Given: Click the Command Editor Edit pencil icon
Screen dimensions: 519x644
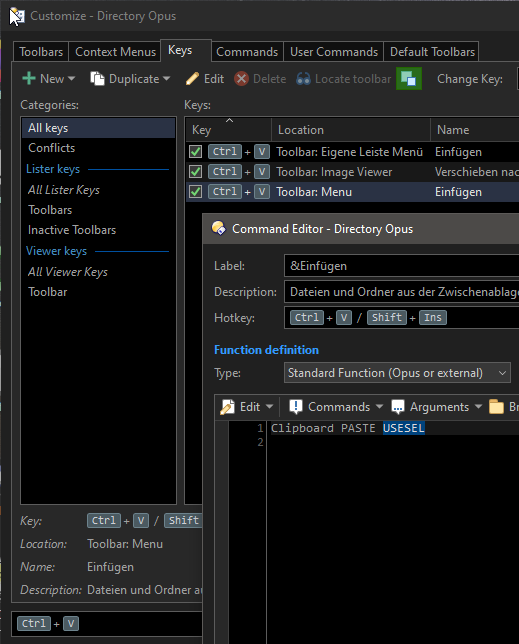Looking at the screenshot, I should click(227, 407).
